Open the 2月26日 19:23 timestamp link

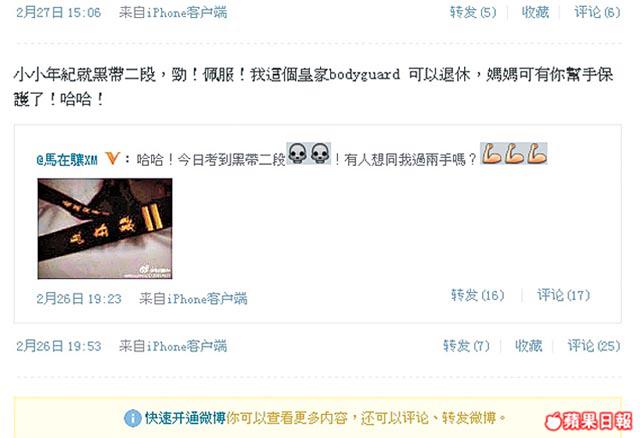(x=79, y=299)
